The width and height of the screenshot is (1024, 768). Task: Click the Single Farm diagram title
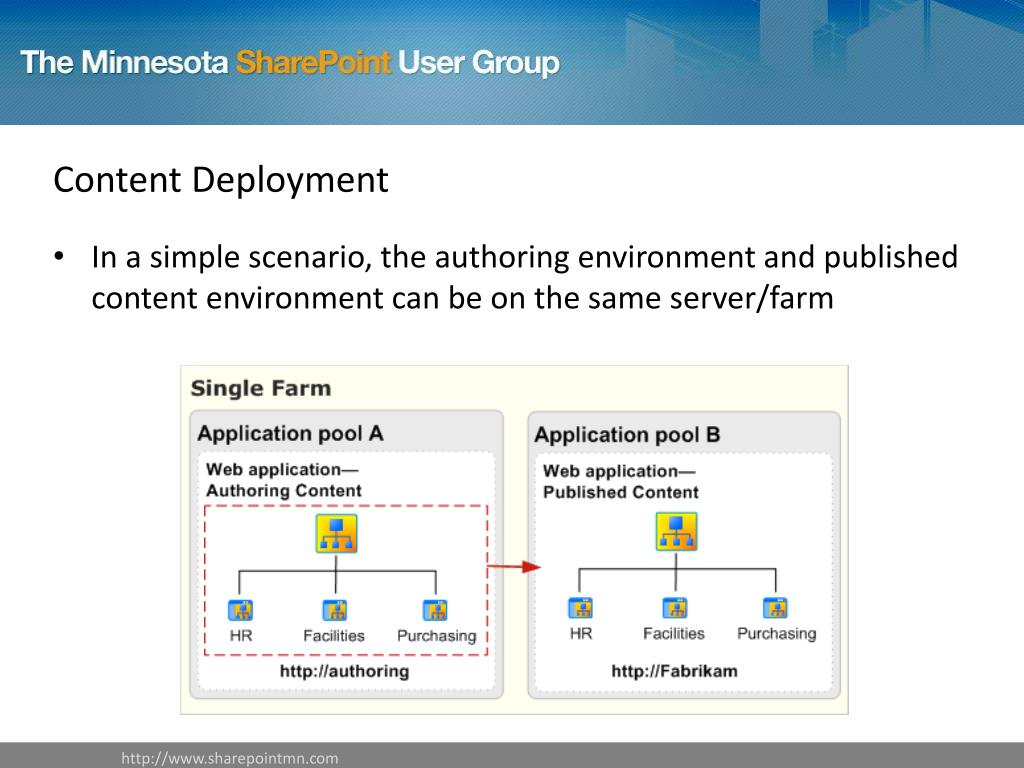261,388
